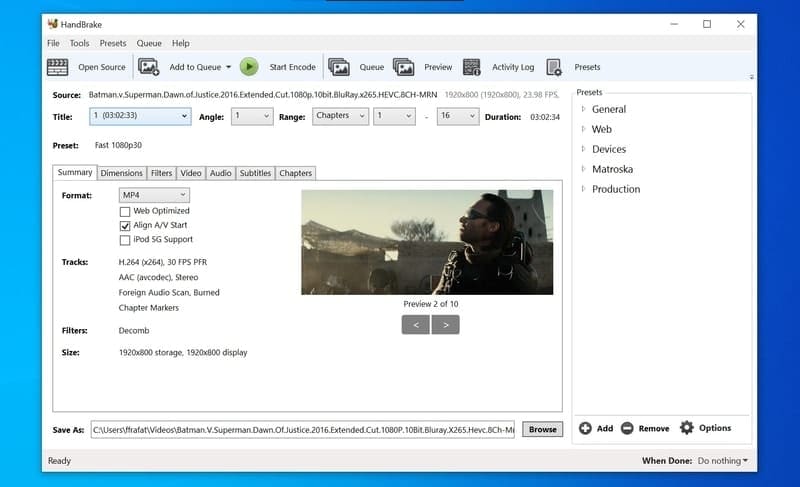Image resolution: width=800 pixels, height=487 pixels.
Task: Click the 'Fast 1080p30' preset text
Action: 118,145
